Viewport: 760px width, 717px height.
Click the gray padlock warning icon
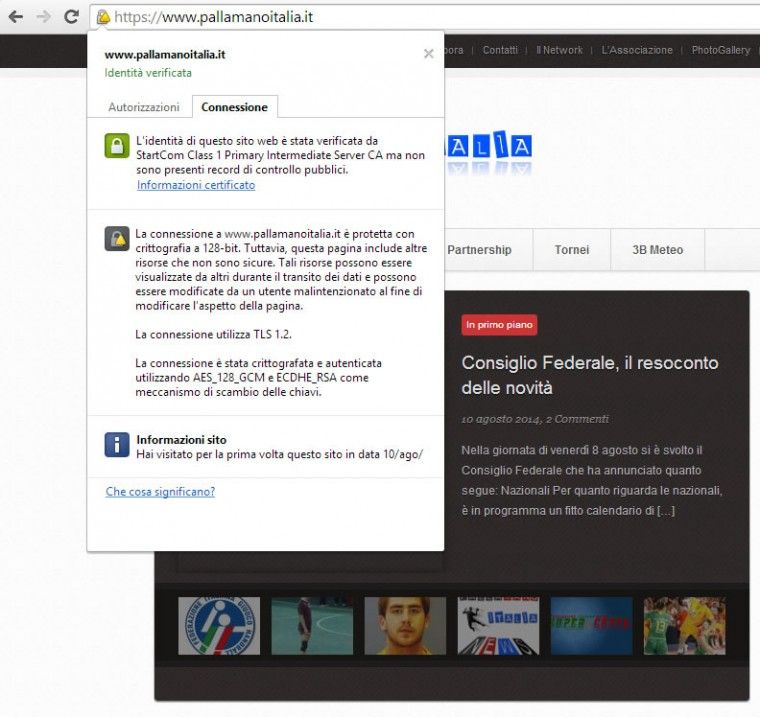click(117, 239)
